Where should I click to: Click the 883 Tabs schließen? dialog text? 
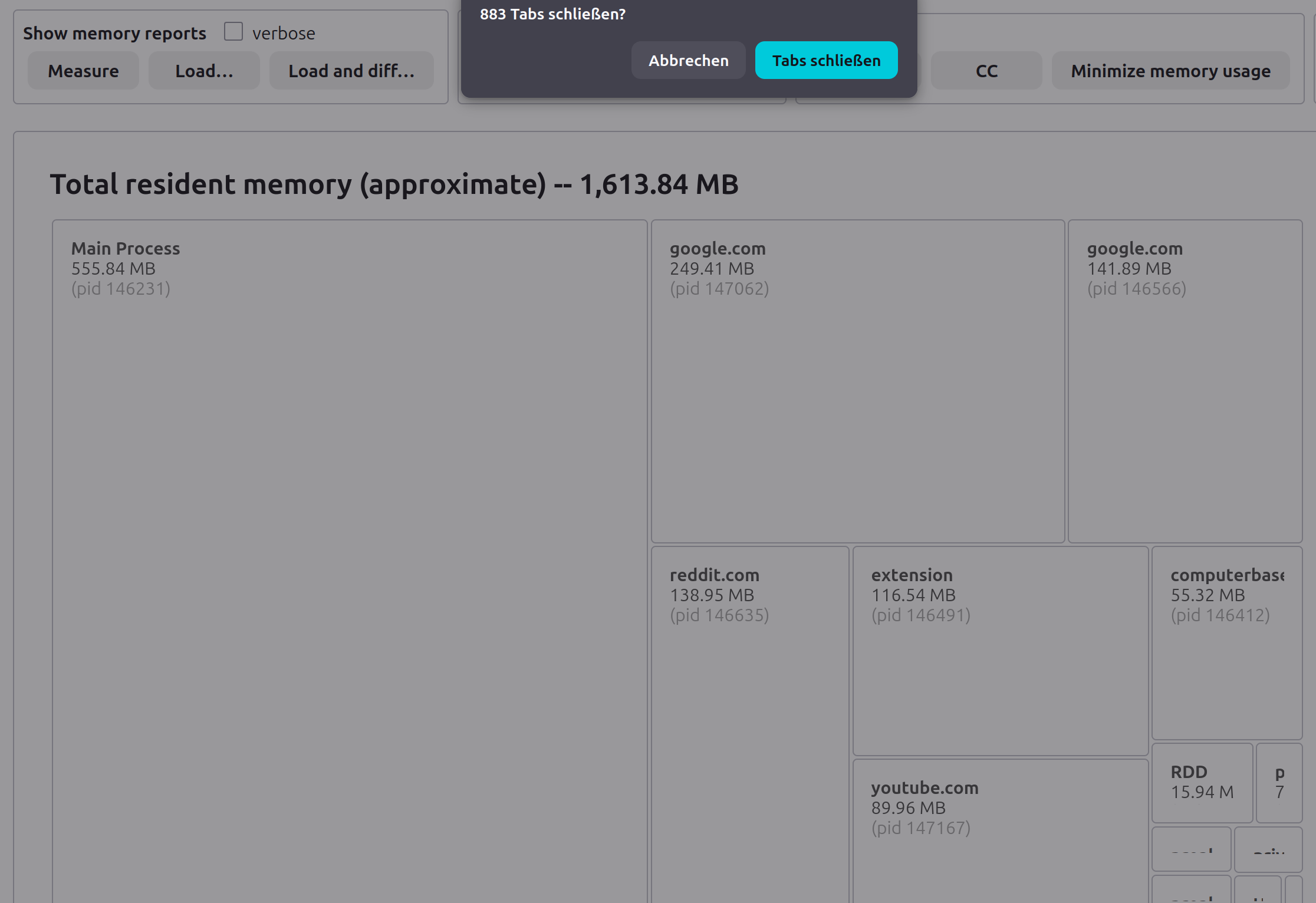coord(552,14)
